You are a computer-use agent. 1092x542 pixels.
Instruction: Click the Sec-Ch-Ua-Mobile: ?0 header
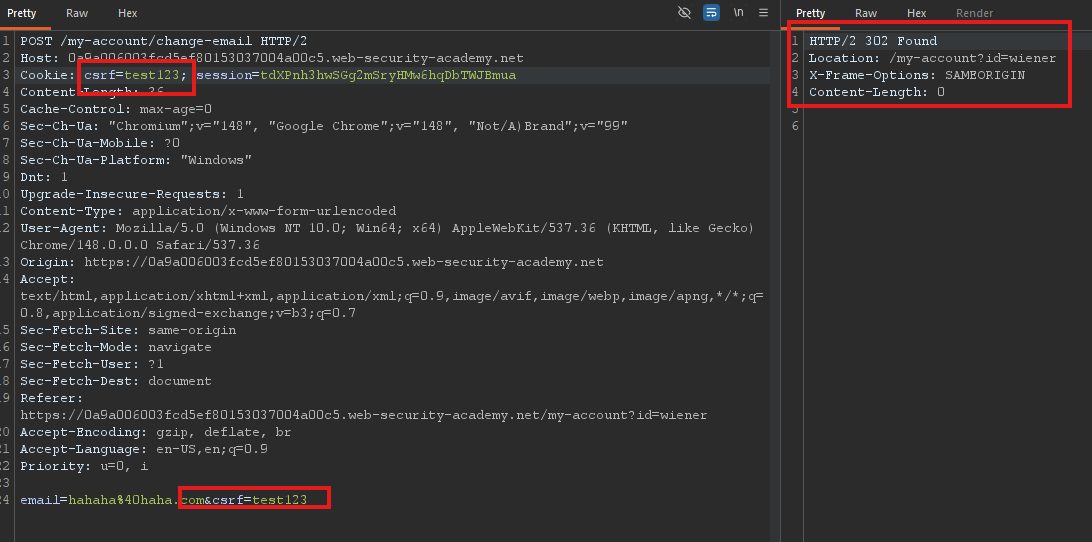pos(100,144)
